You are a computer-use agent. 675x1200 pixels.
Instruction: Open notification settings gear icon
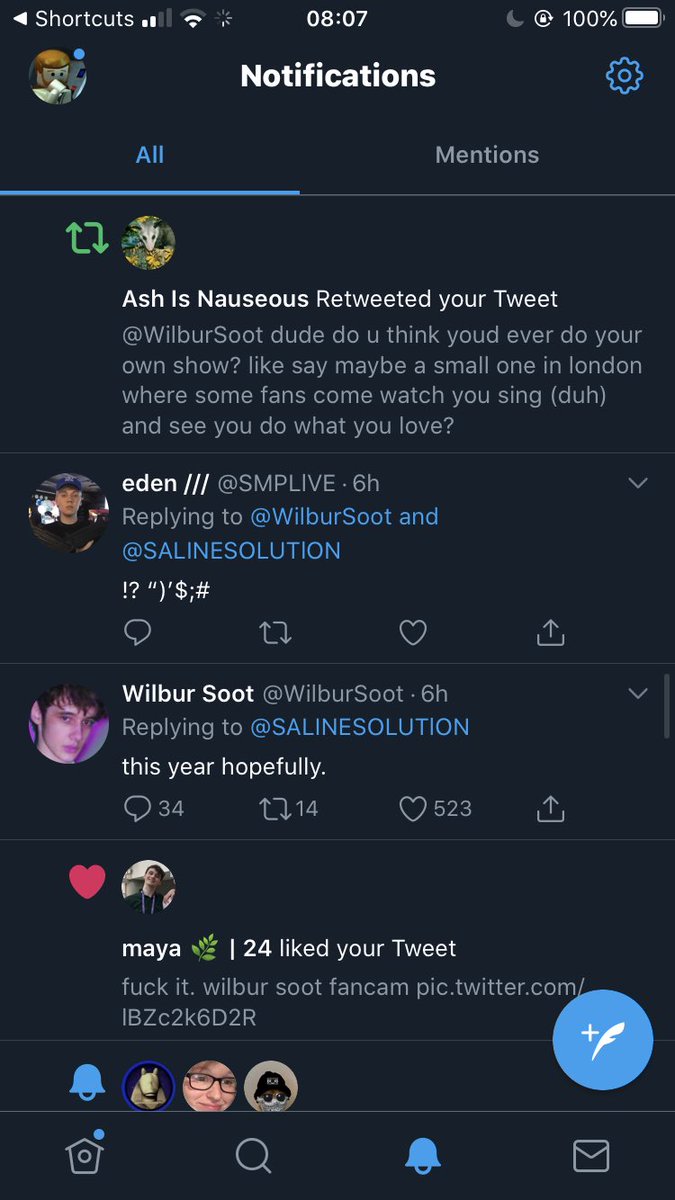pos(624,76)
